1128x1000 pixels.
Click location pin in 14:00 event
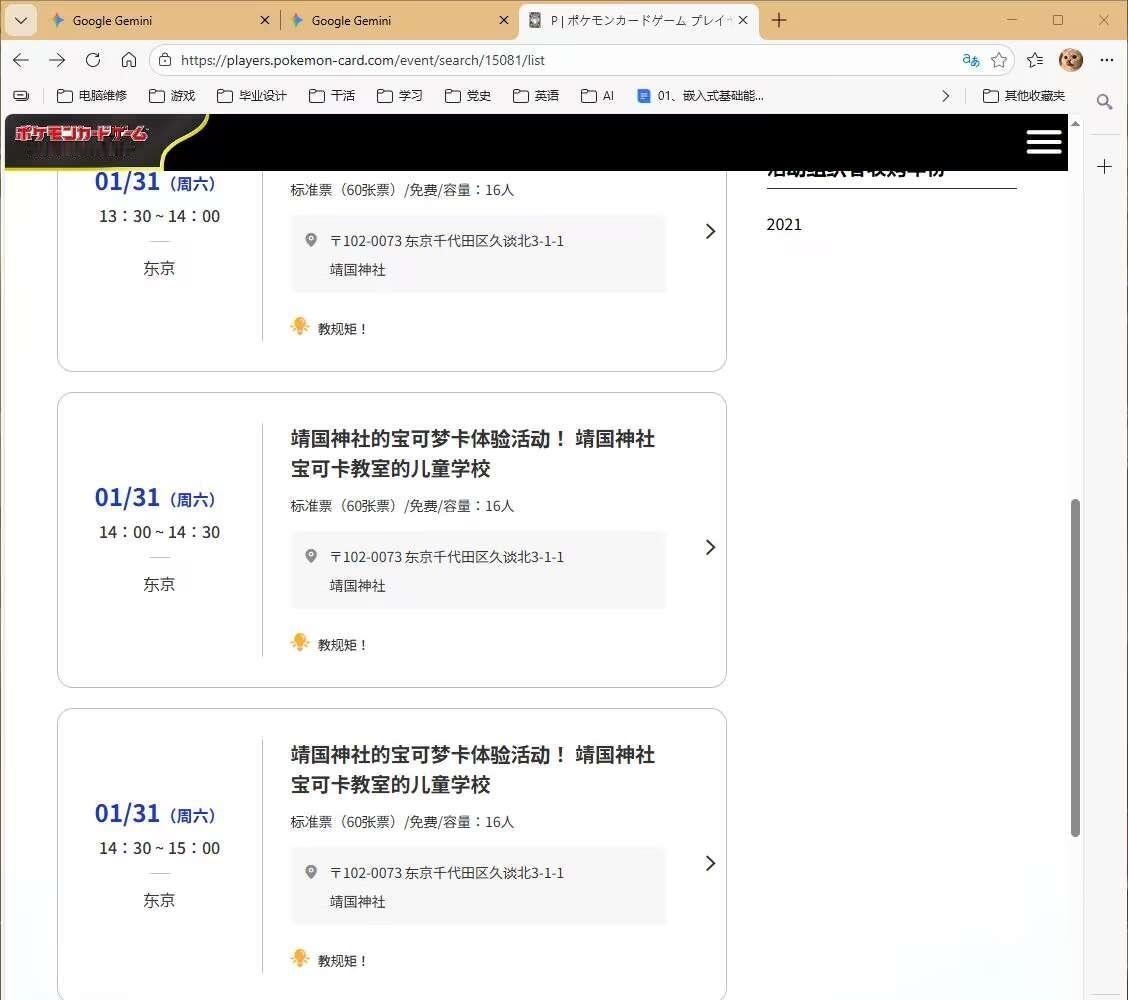[311, 555]
